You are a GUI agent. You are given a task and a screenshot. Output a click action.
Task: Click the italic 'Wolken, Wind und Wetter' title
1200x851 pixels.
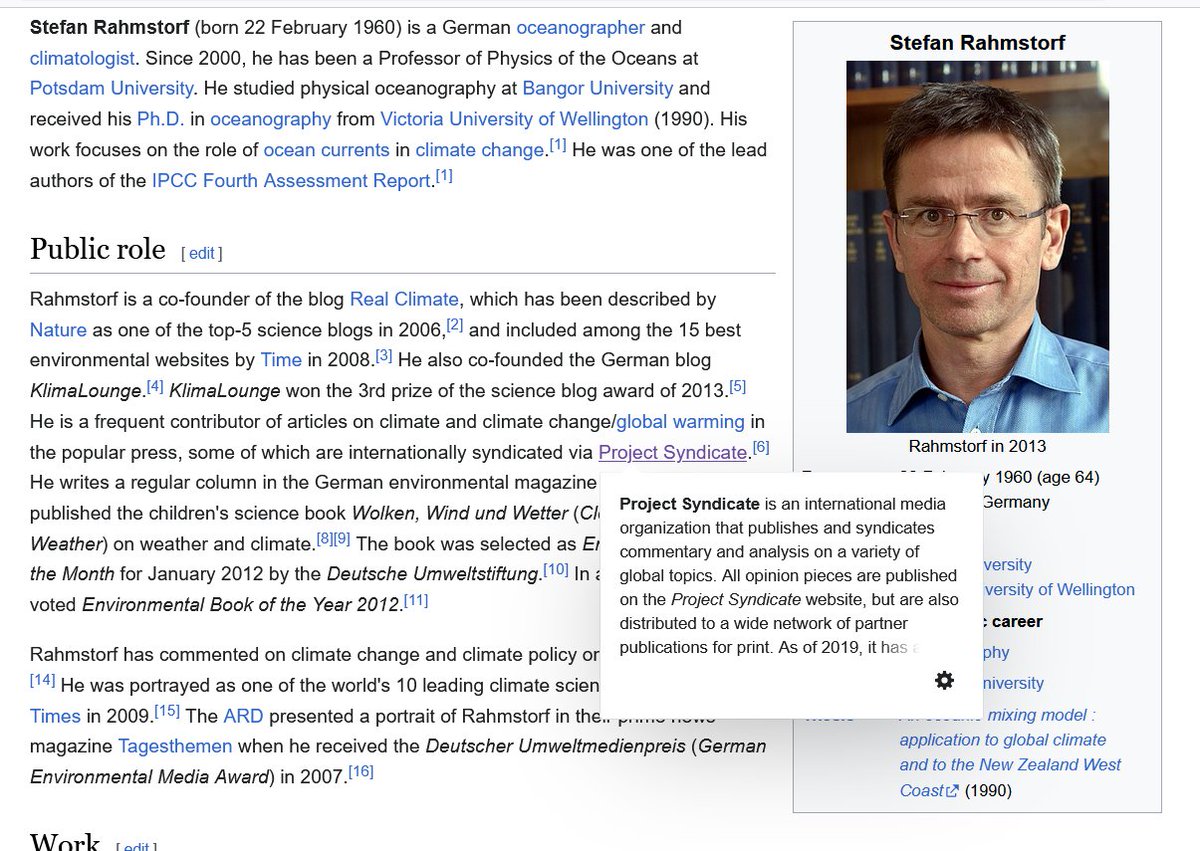459,513
